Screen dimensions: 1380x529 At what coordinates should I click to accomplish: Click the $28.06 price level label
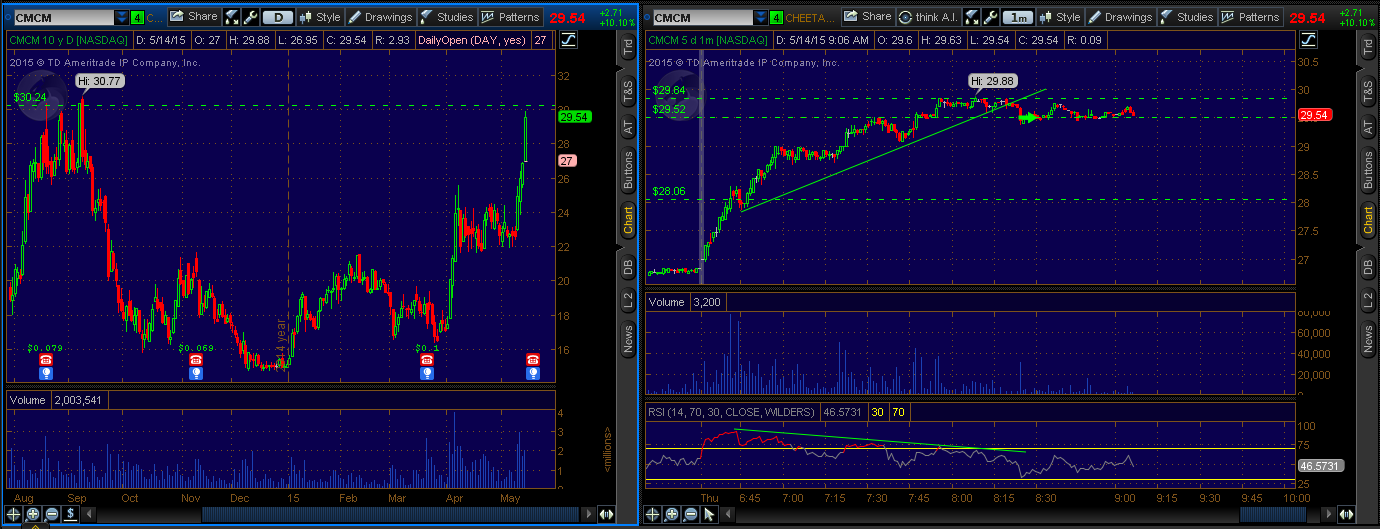click(x=668, y=190)
